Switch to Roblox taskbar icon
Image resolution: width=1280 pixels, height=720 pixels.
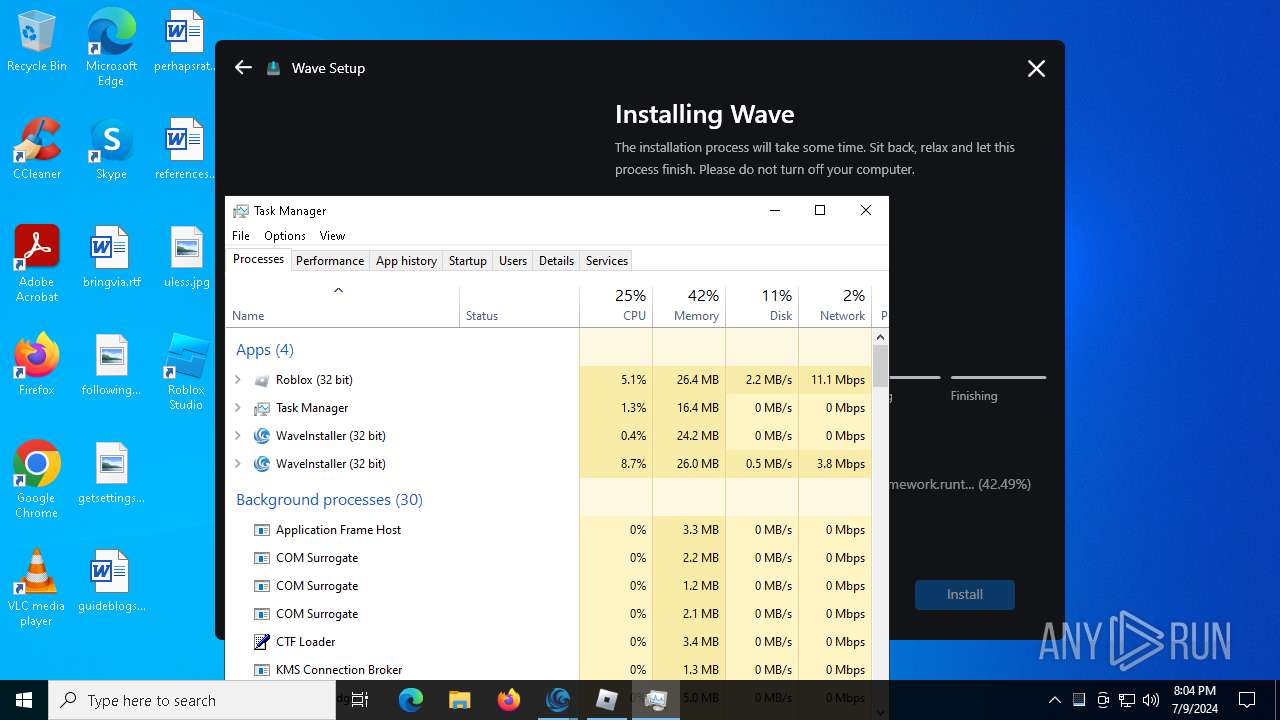(x=607, y=700)
